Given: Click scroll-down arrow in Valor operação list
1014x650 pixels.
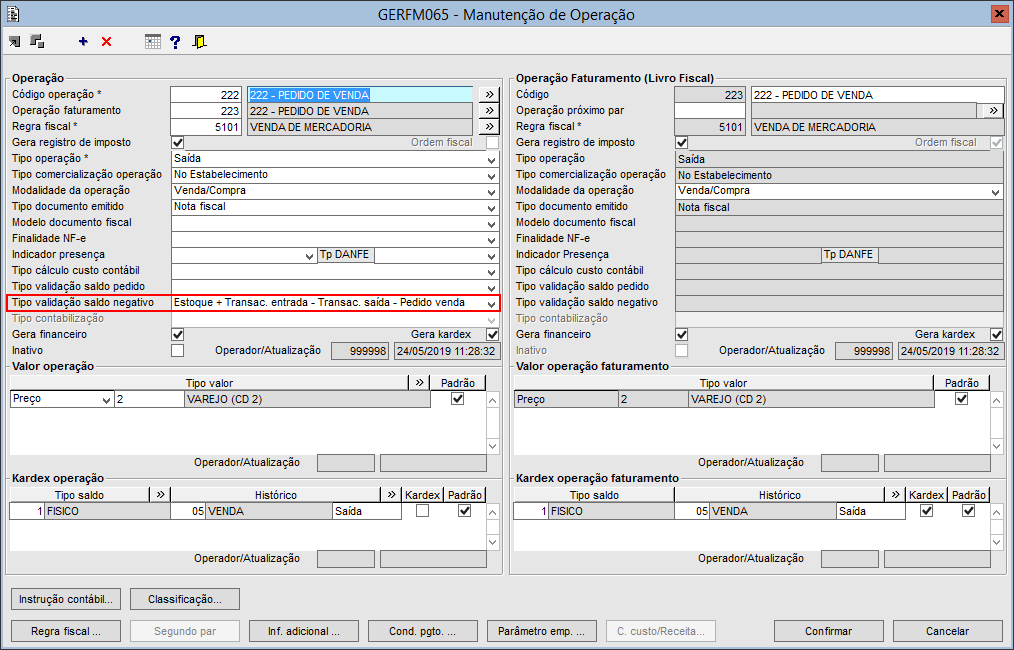Looking at the screenshot, I should click(x=493, y=446).
